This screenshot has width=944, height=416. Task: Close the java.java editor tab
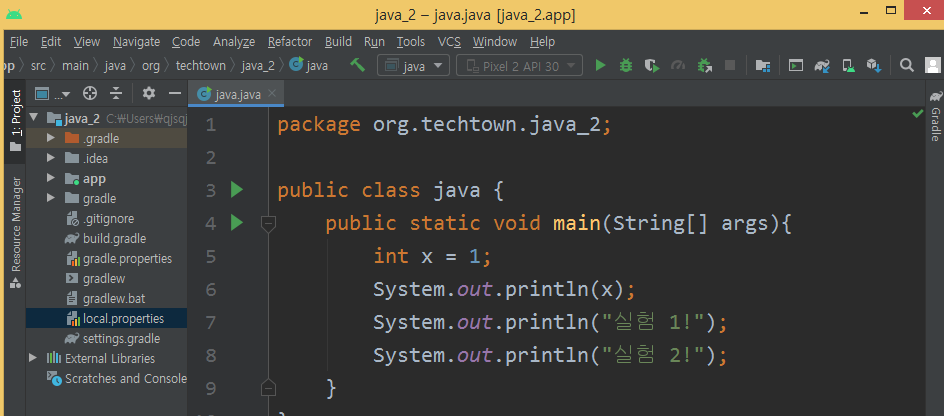pos(272,93)
